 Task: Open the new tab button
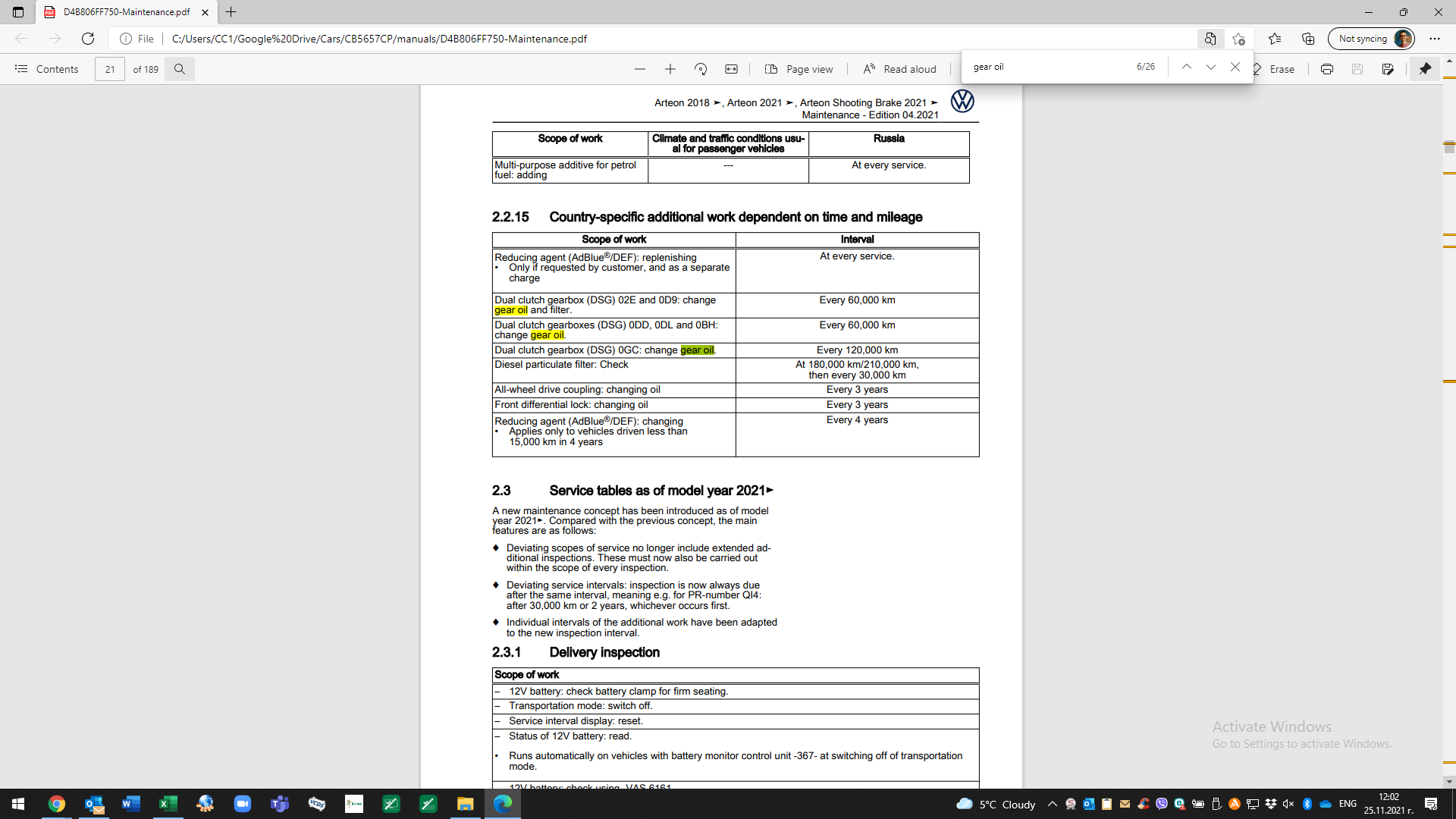pyautogui.click(x=231, y=12)
